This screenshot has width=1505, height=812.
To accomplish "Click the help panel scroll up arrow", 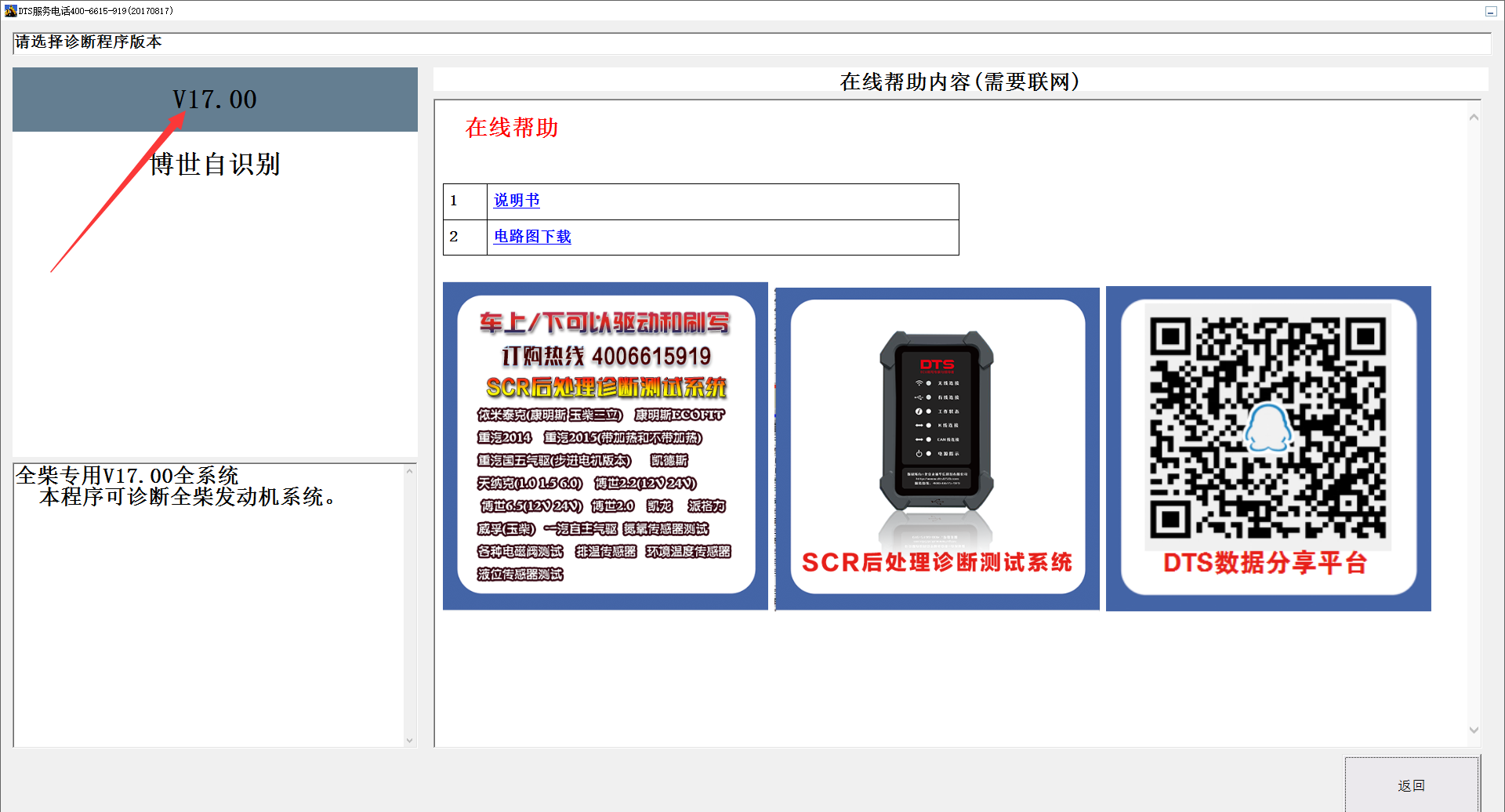I will click(1474, 117).
